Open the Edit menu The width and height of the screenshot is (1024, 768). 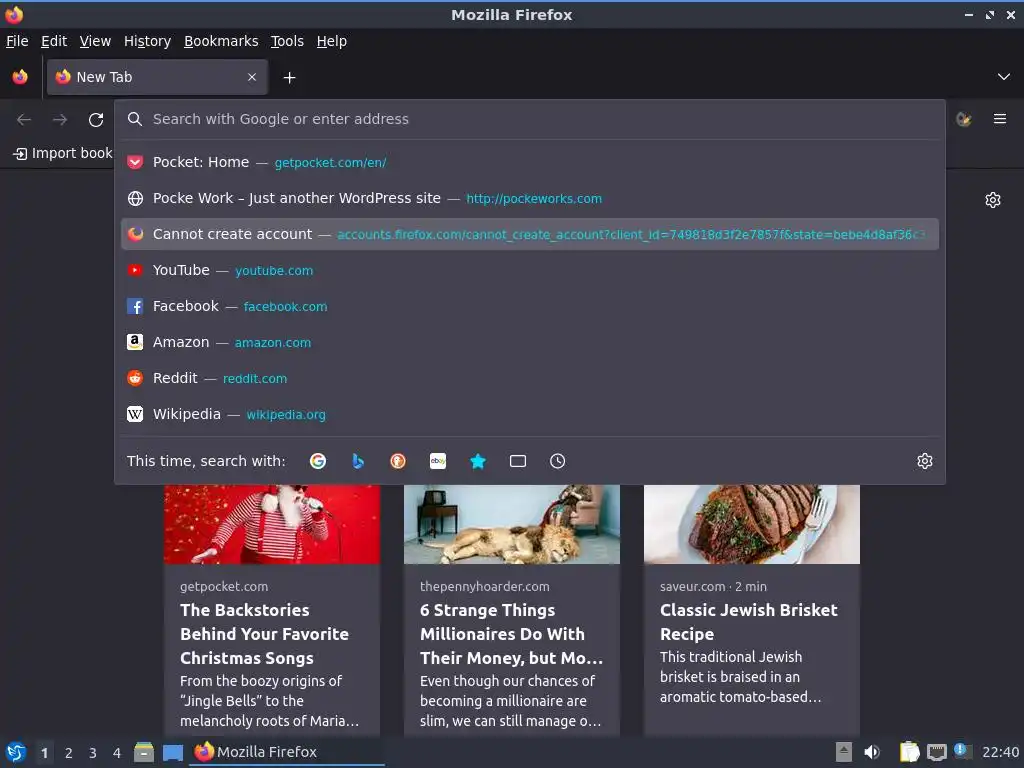tap(54, 41)
